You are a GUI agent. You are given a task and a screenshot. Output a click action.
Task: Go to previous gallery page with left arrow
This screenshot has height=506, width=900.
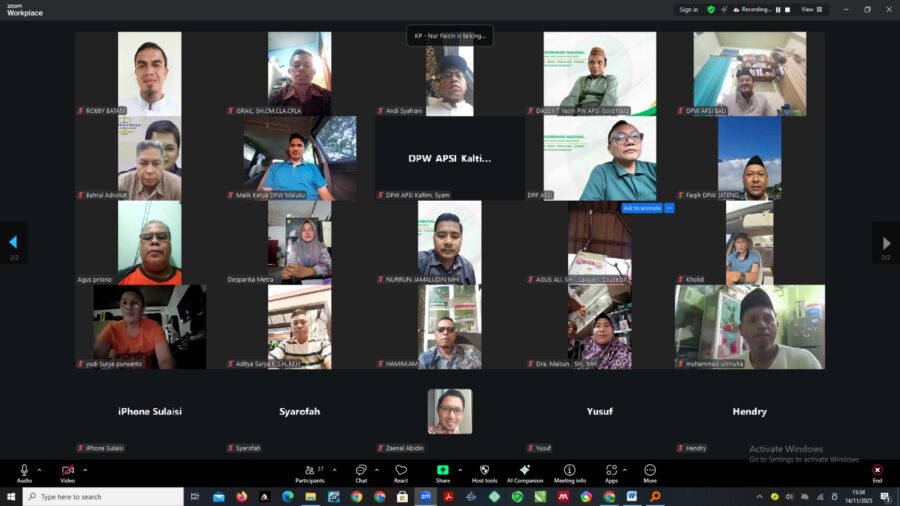click(13, 242)
